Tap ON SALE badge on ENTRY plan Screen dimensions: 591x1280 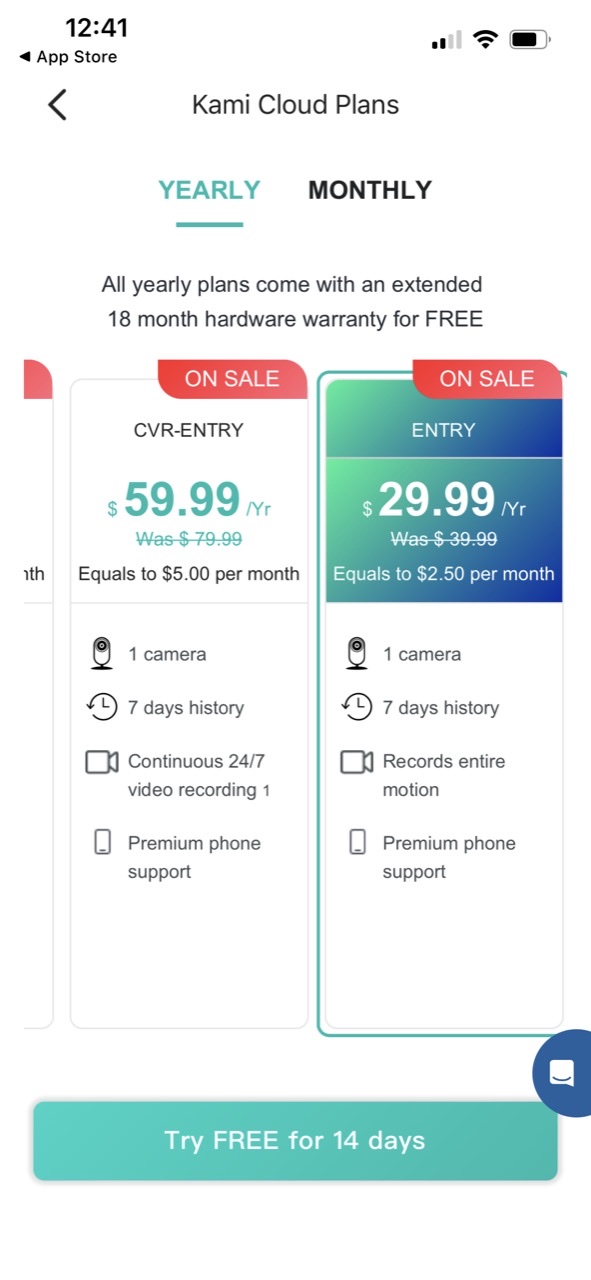tap(488, 378)
